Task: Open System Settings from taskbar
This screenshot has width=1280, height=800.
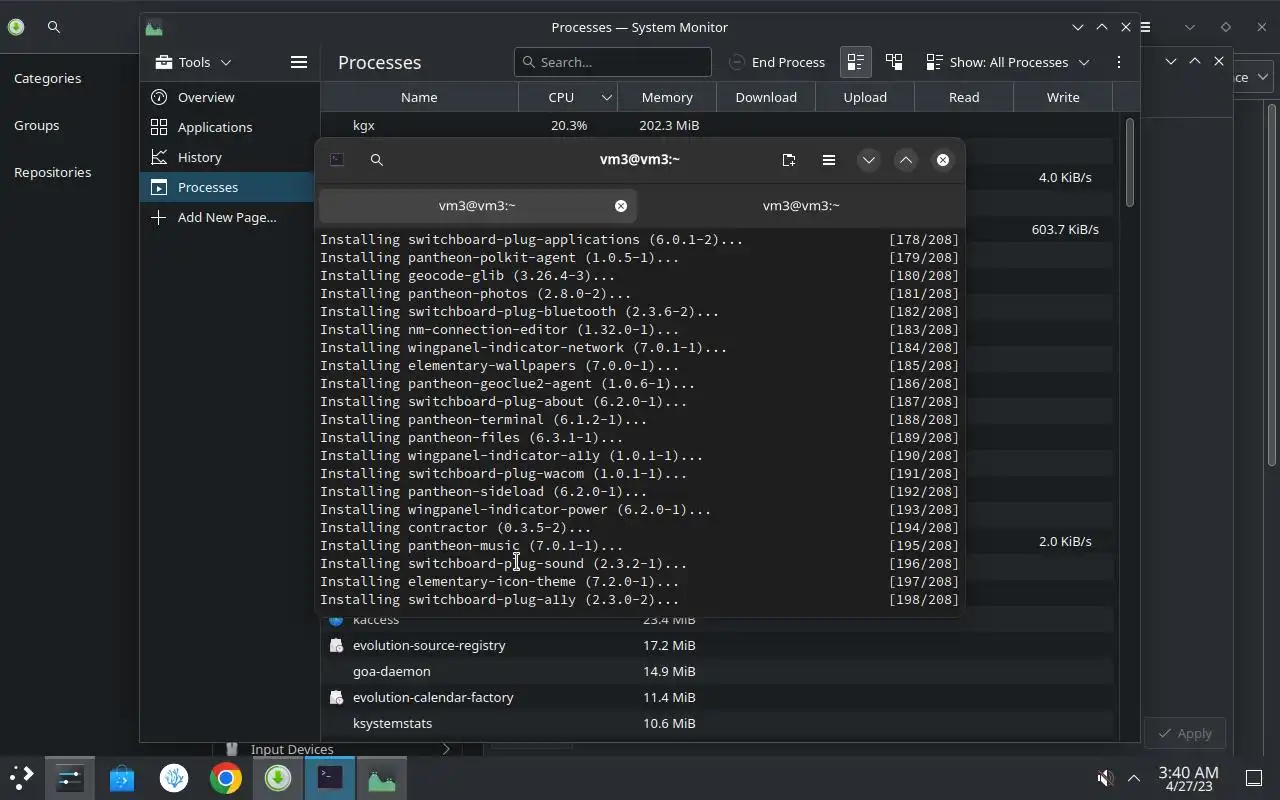Action: coord(69,777)
